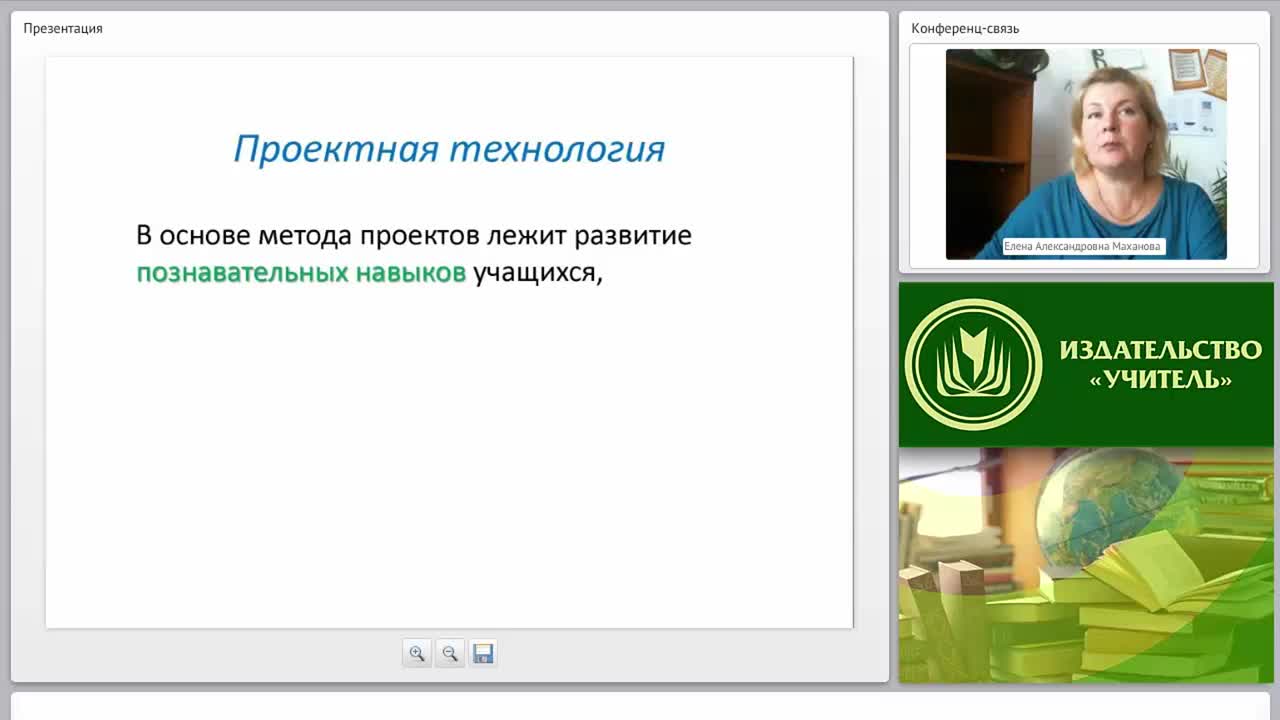This screenshot has width=1280, height=720.
Task: Click the webcam video of the speaker
Action: click(1086, 154)
